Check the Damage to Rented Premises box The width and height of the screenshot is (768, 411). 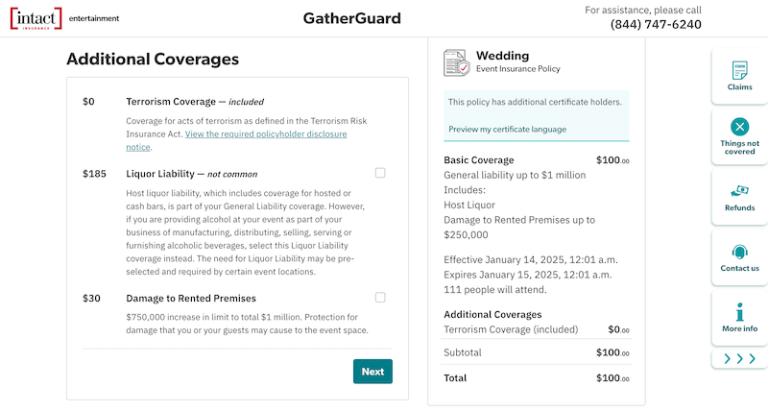(380, 297)
